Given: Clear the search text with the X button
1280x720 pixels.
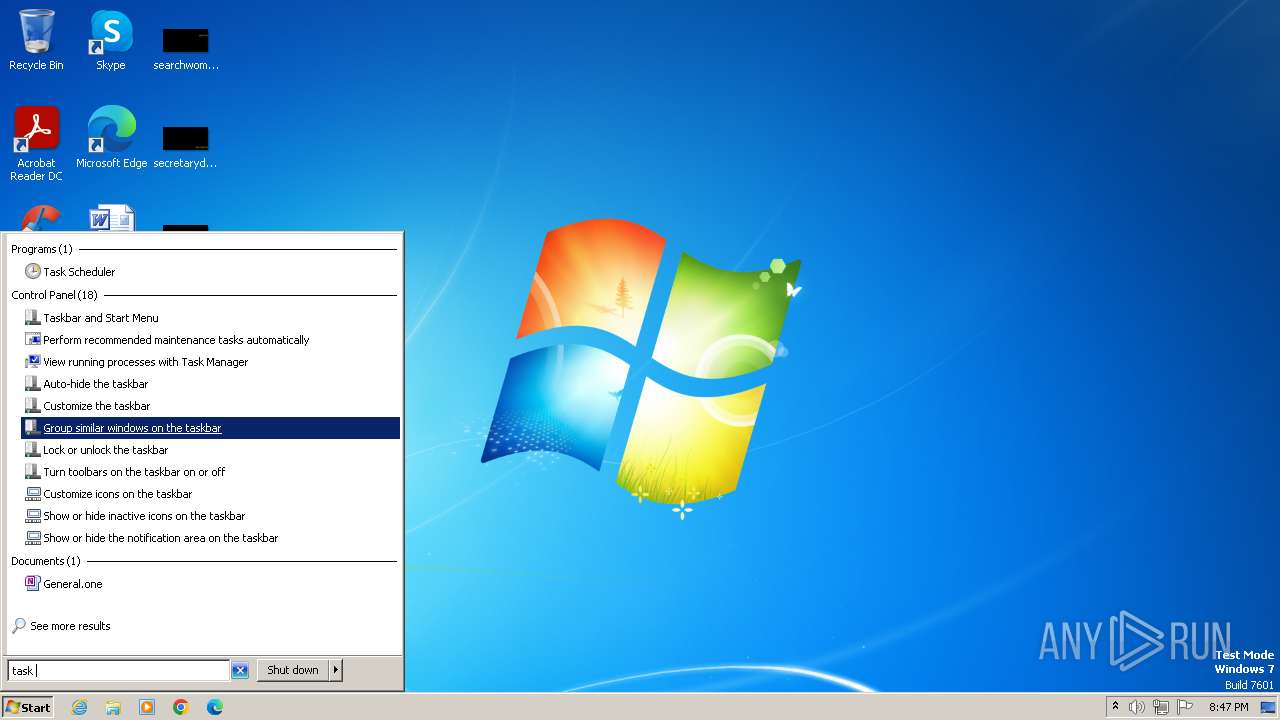Looking at the screenshot, I should coord(240,671).
